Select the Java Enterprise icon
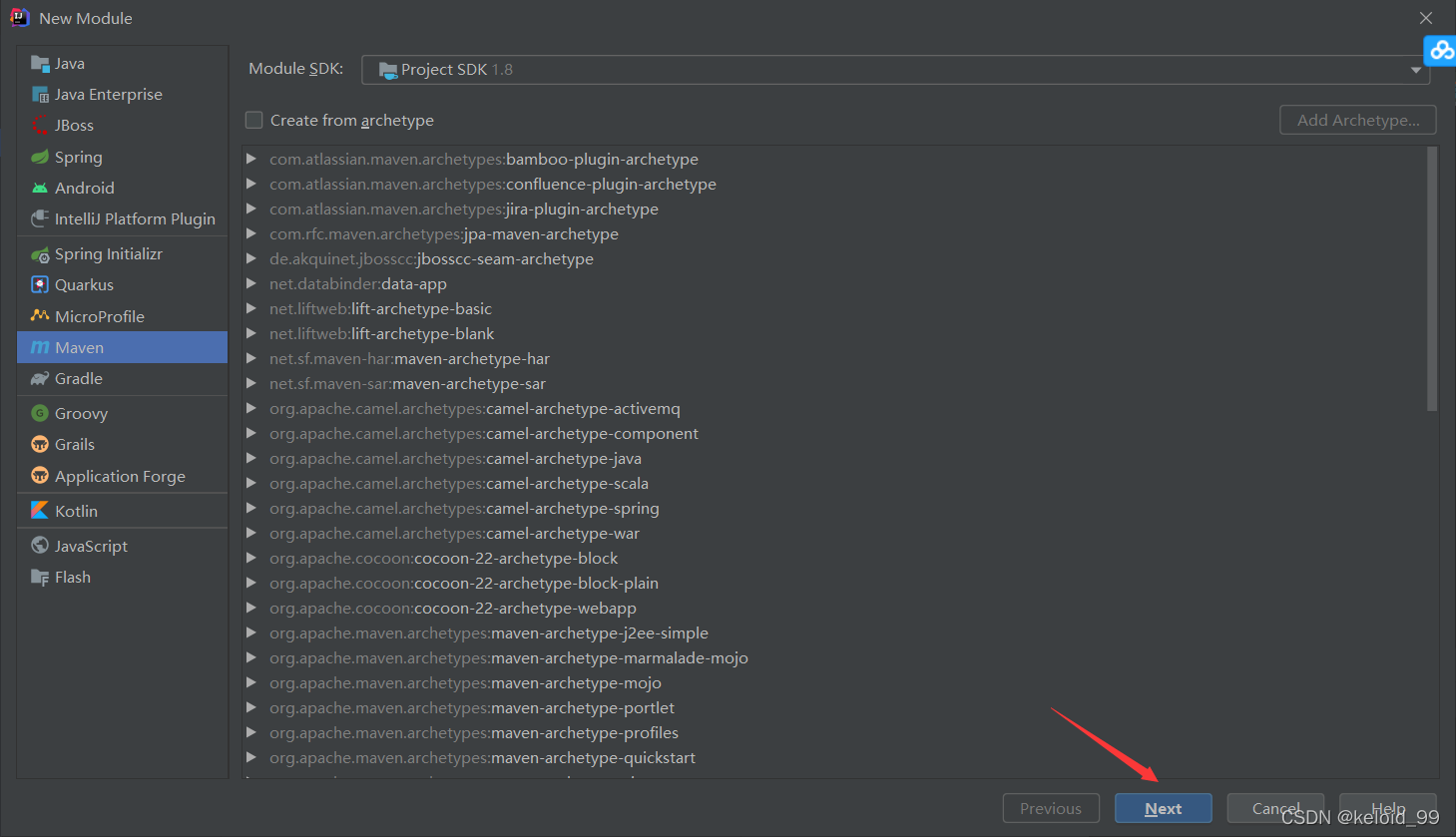The image size is (1456, 837). pyautogui.click(x=40, y=95)
